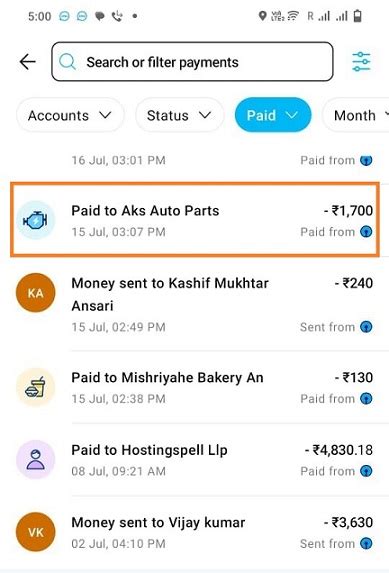389x573 pixels.
Task: Open the Month filter dropdown
Action: click(355, 115)
